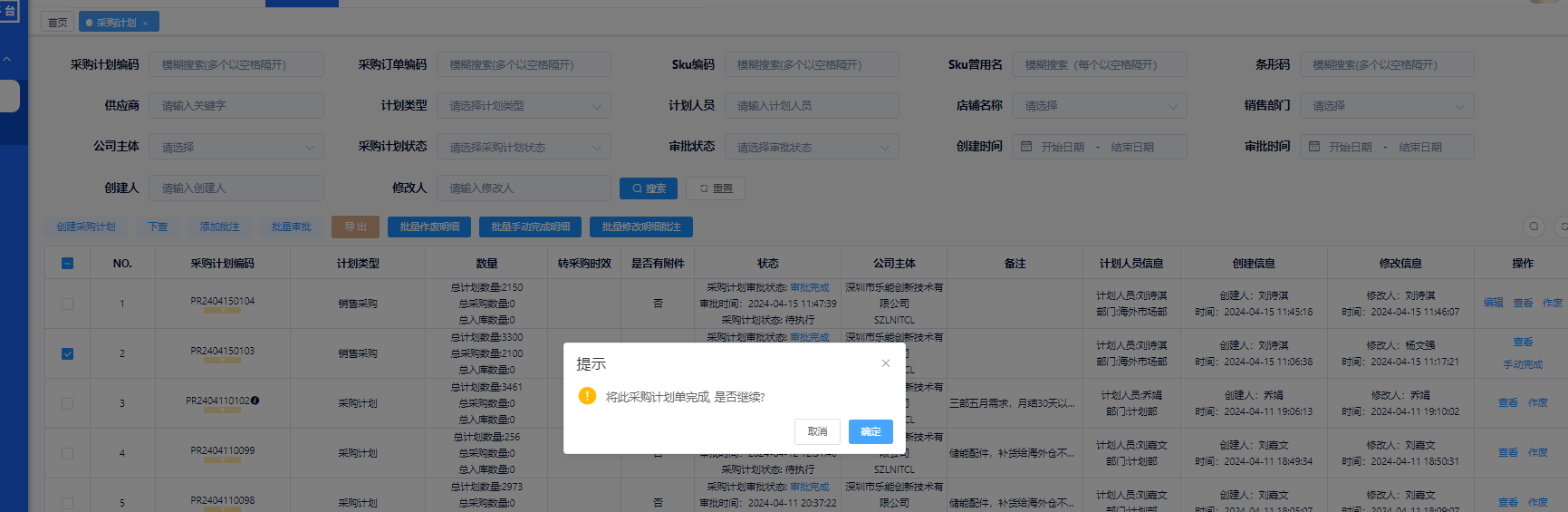Toggle the select-all header checkbox
Viewport: 1568px width, 512px height.
point(68,264)
